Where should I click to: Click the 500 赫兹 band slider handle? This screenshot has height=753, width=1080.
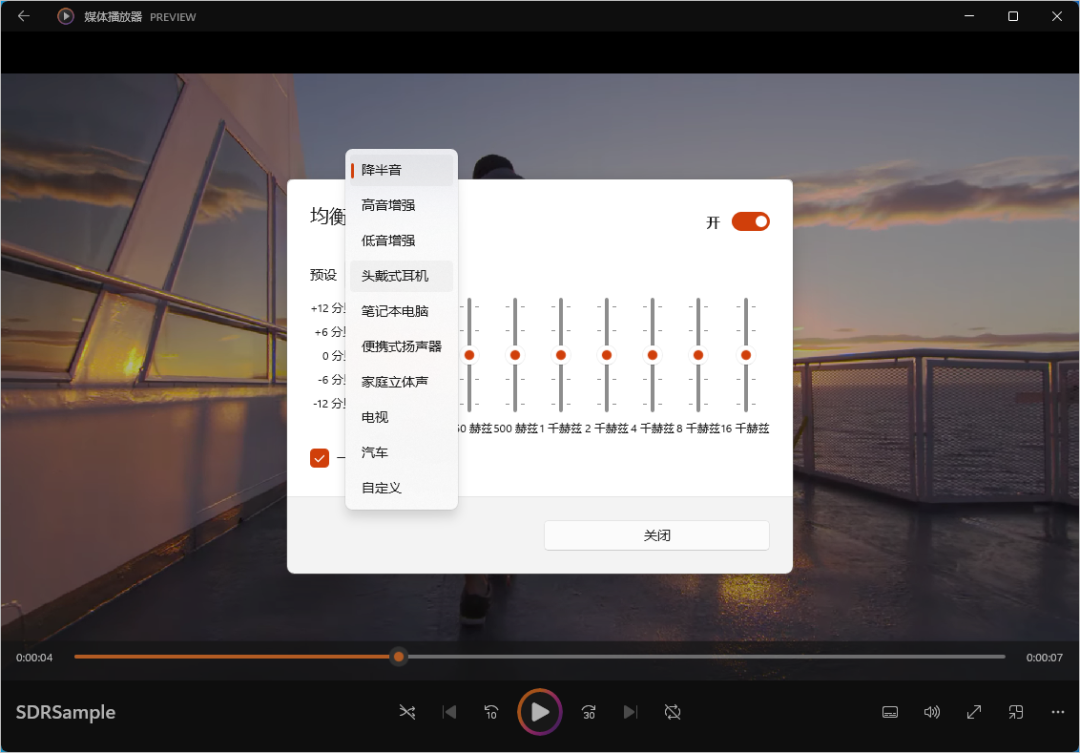pyautogui.click(x=515, y=355)
